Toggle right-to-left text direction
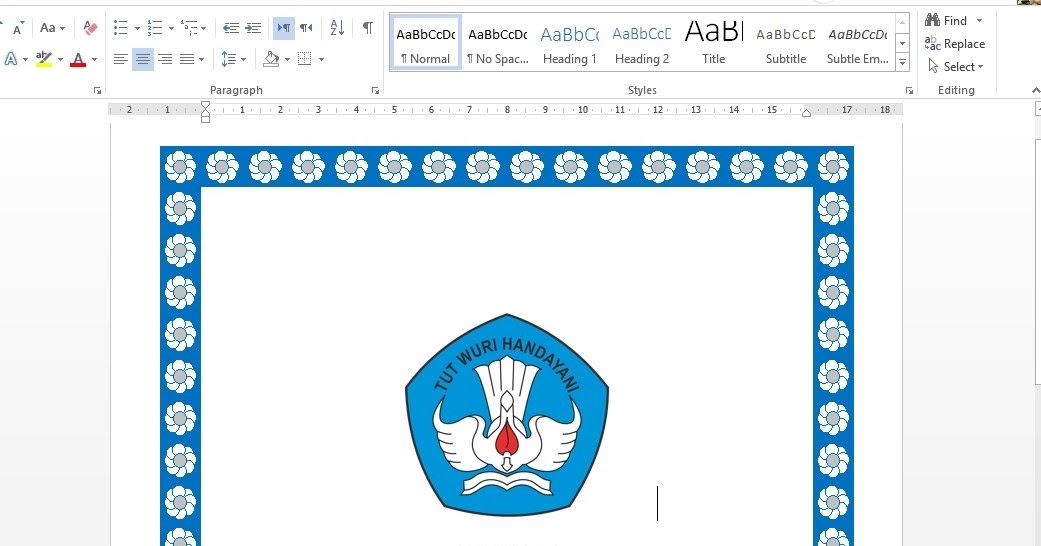This screenshot has height=546, width=1041. click(x=306, y=28)
